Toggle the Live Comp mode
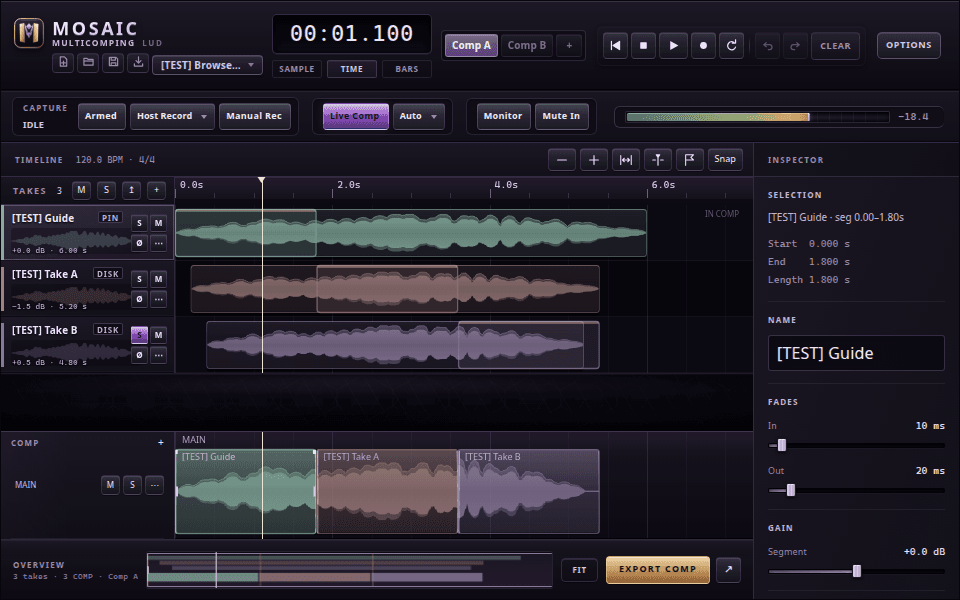This screenshot has height=600, width=960. pos(356,116)
